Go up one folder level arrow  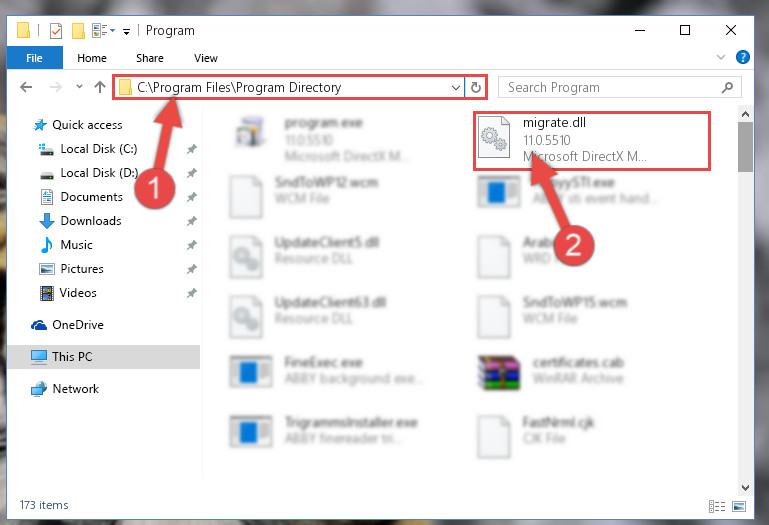(x=100, y=87)
